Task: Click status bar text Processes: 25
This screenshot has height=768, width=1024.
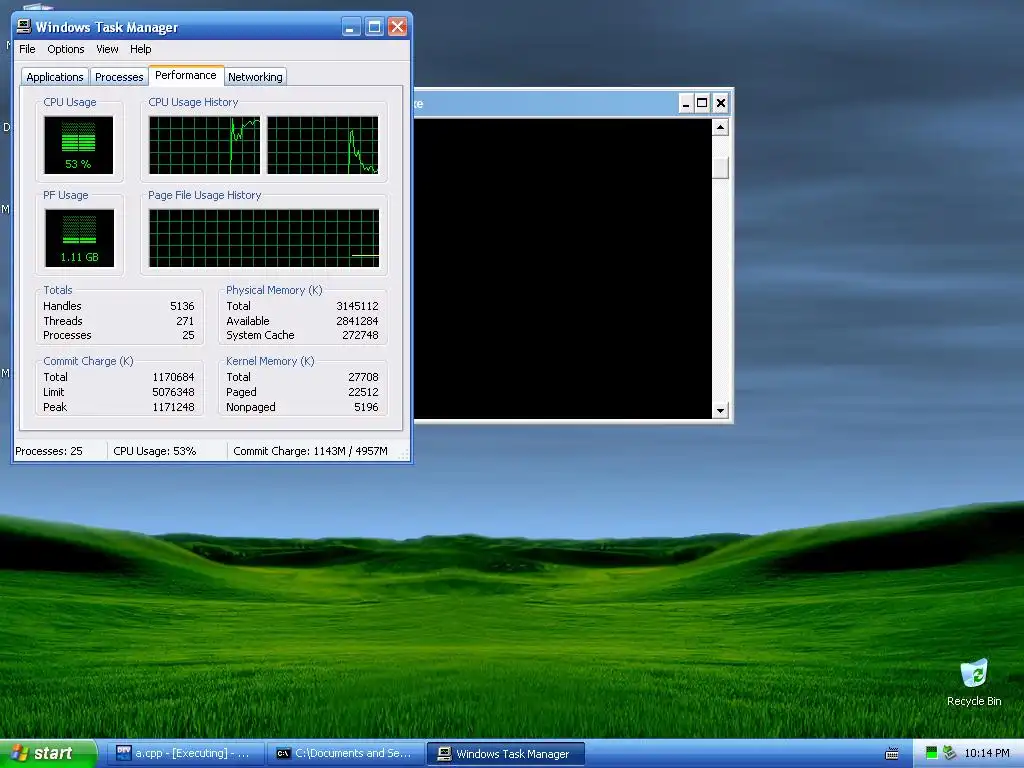Action: point(49,451)
